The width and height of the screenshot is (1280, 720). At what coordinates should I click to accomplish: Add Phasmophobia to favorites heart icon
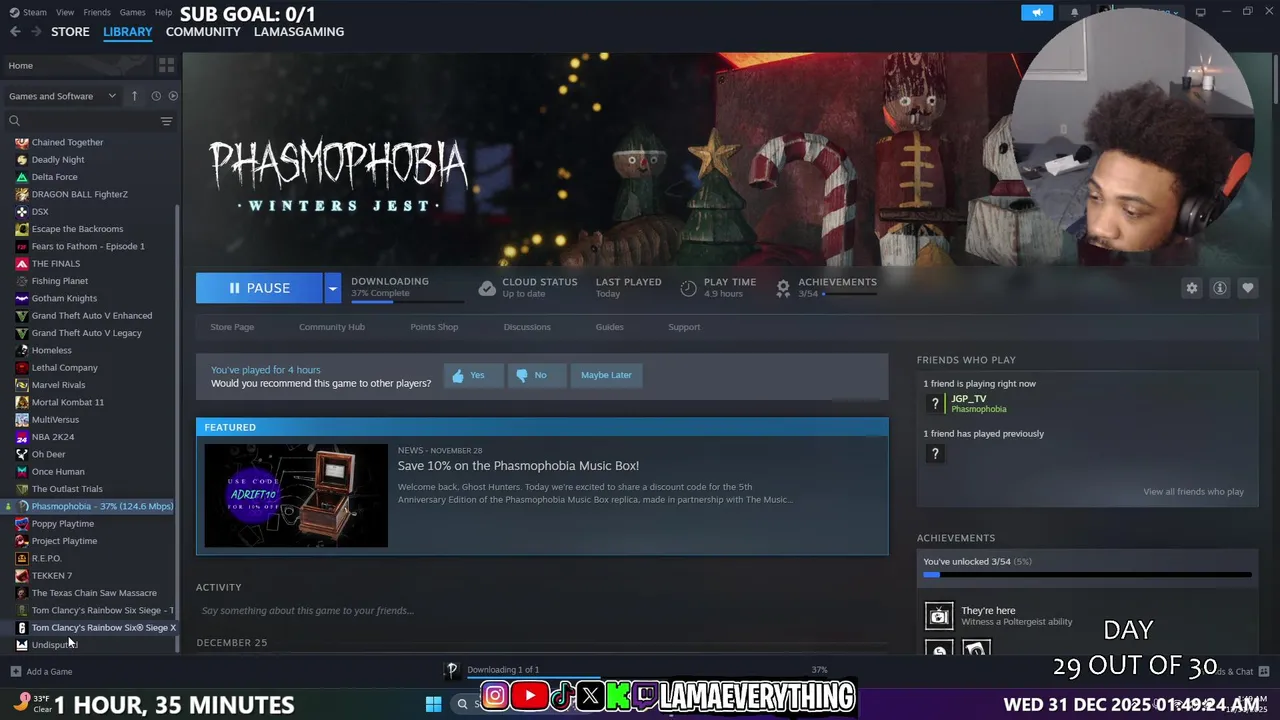tap(1247, 288)
